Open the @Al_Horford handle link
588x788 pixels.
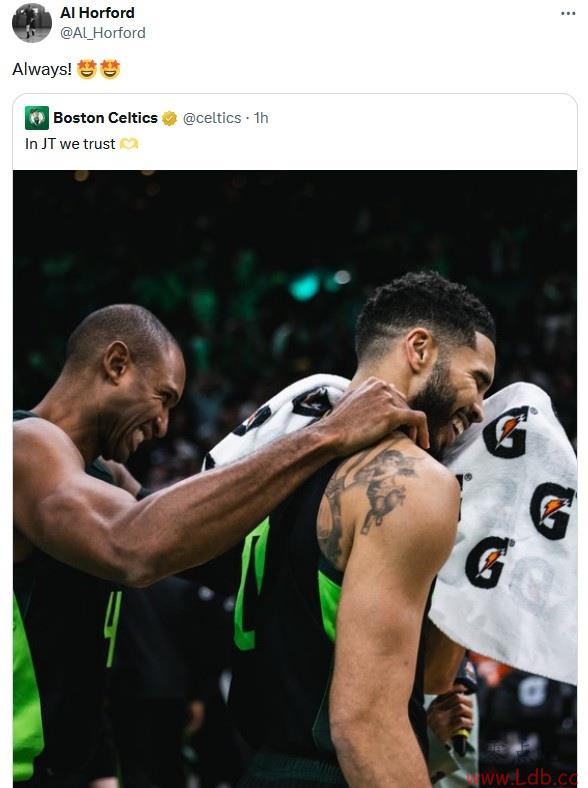pyautogui.click(x=103, y=33)
